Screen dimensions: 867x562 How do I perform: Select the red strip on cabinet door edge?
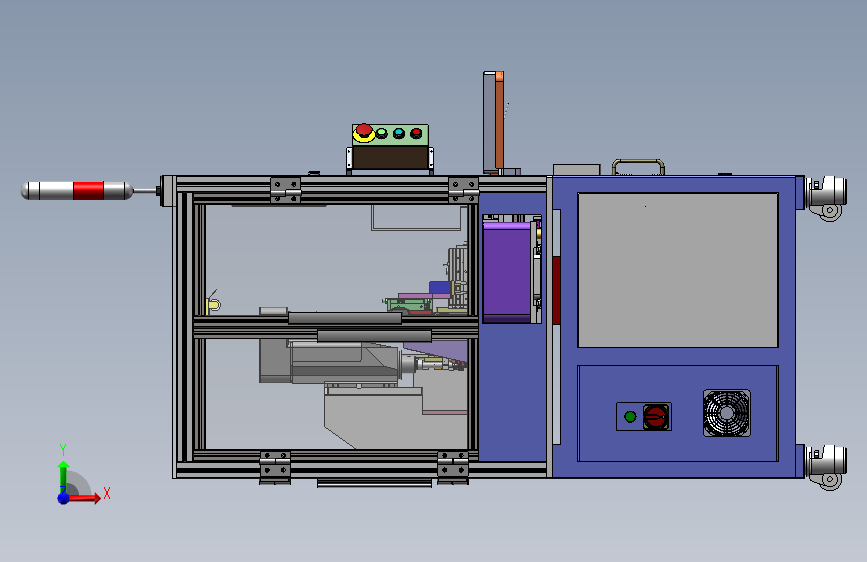click(x=556, y=290)
